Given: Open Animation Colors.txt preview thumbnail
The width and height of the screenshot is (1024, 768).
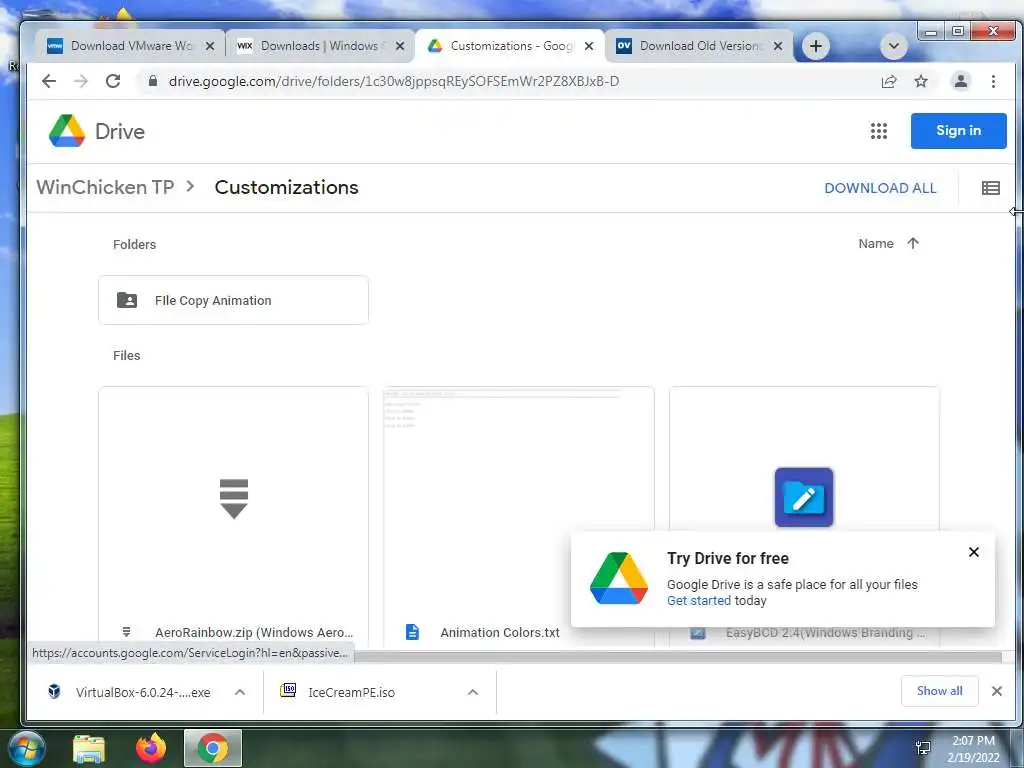Looking at the screenshot, I should (x=519, y=500).
